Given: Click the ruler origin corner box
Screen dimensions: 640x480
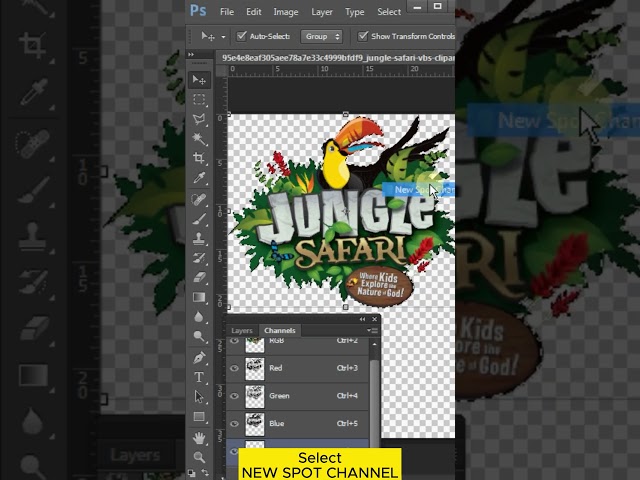Looking at the screenshot, I should pos(221,71).
